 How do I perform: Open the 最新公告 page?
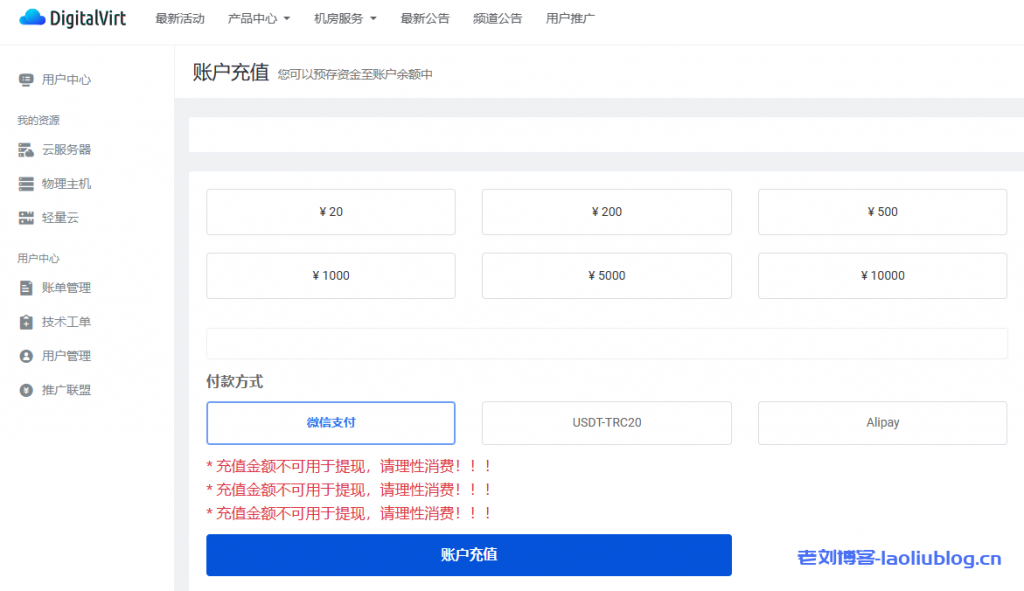[425, 17]
